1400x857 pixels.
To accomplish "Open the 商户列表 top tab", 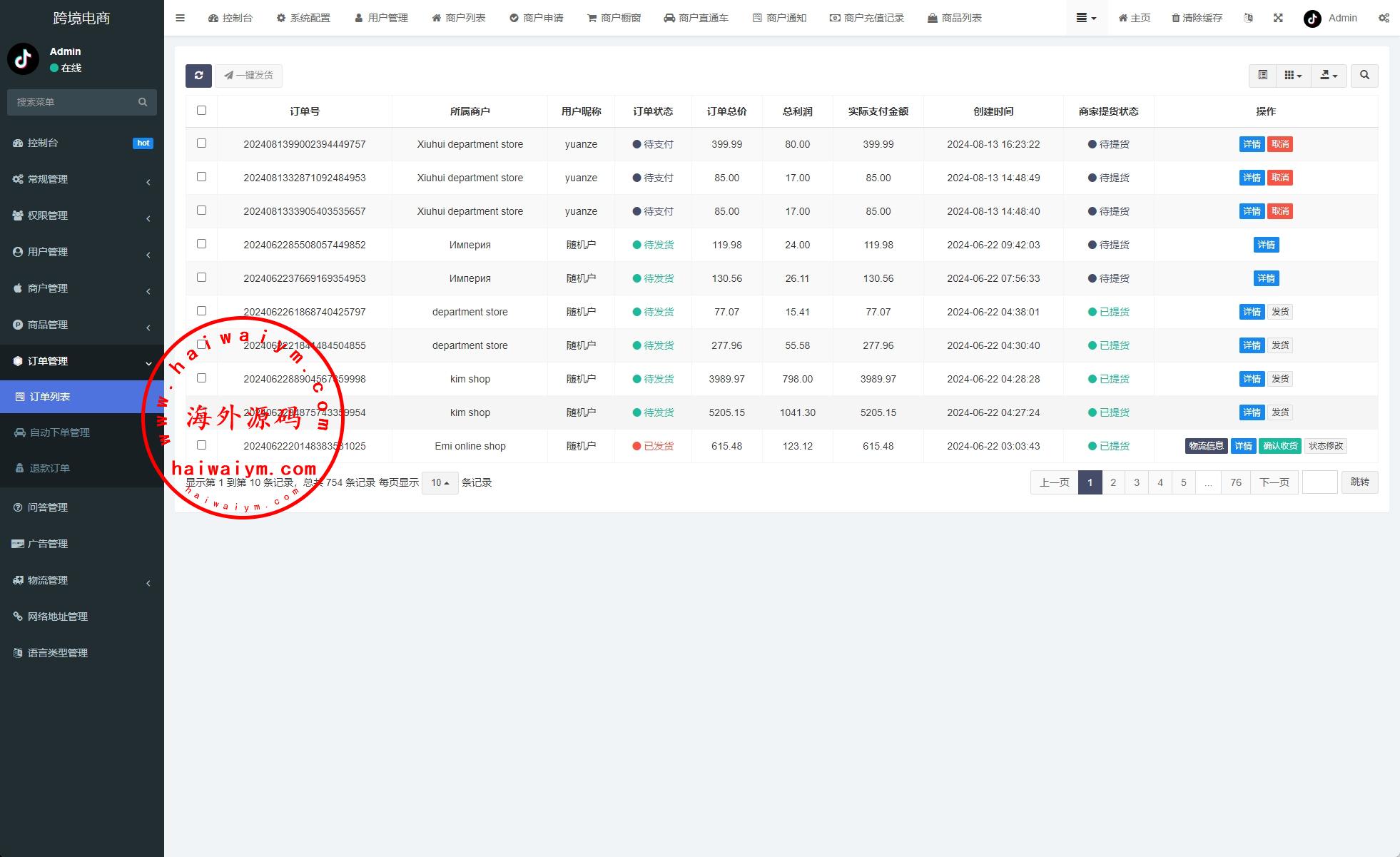I will click(458, 18).
